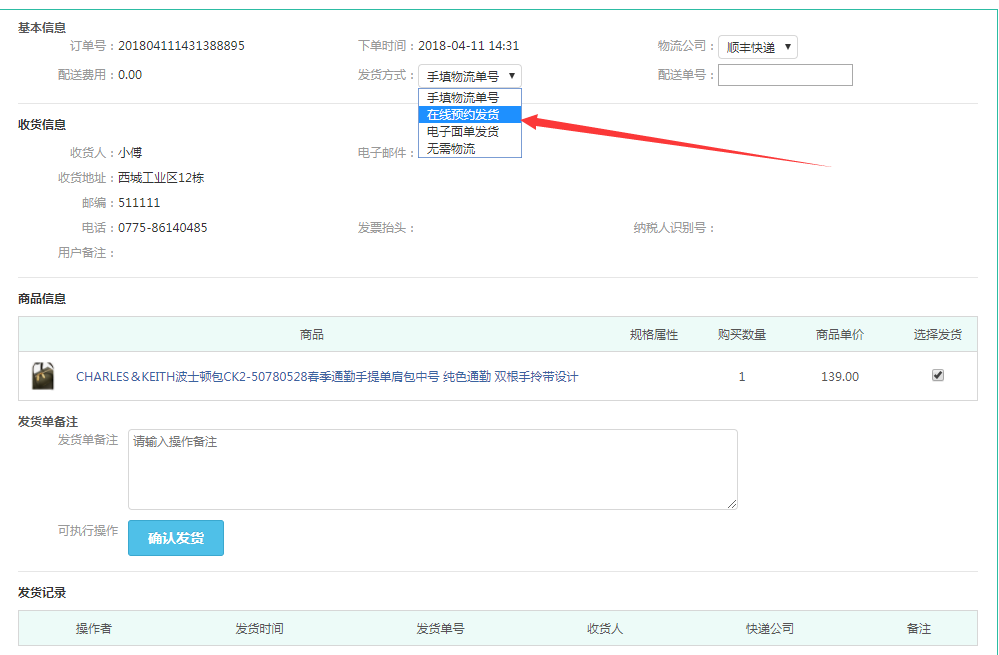Screen dimensions: 999x655
Task: Click the 发货方式 dropdown box
Action: pyautogui.click(x=469, y=76)
